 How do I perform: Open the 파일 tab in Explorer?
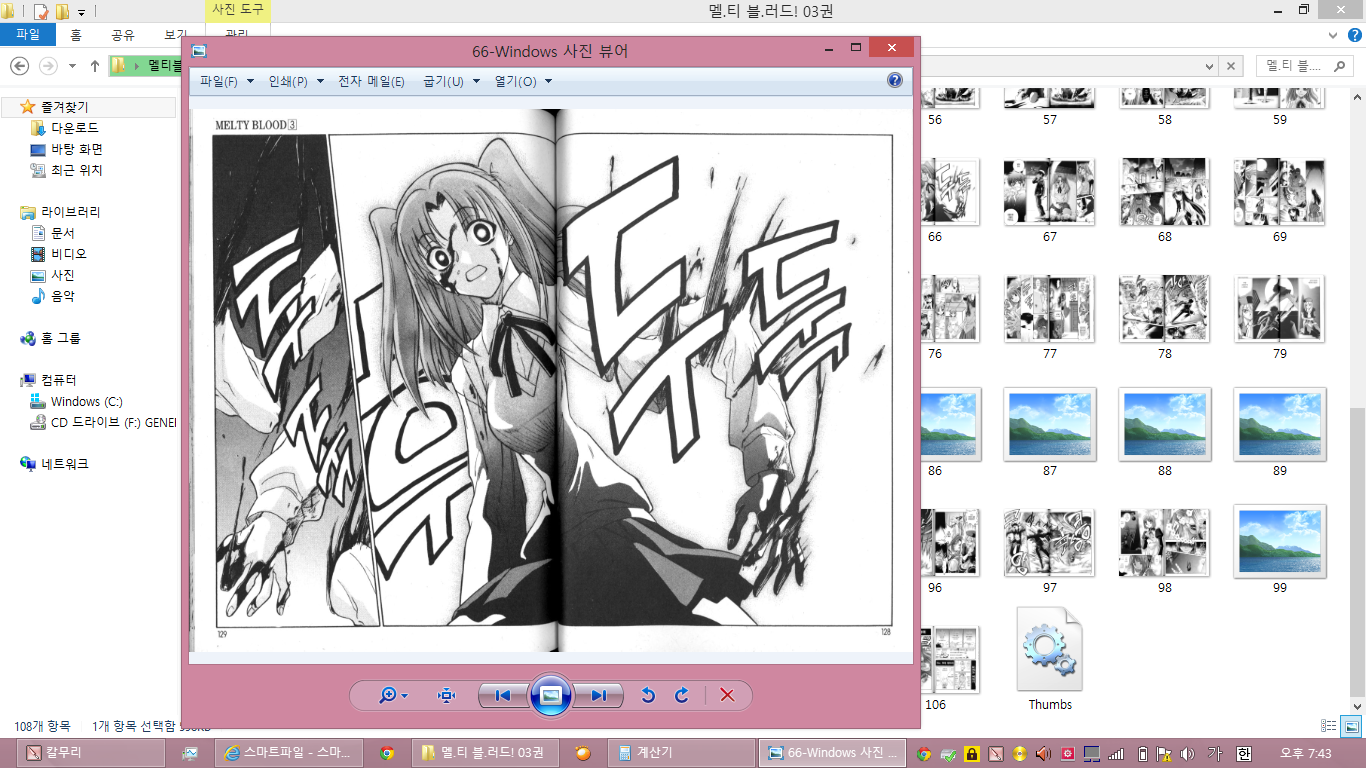[28, 35]
